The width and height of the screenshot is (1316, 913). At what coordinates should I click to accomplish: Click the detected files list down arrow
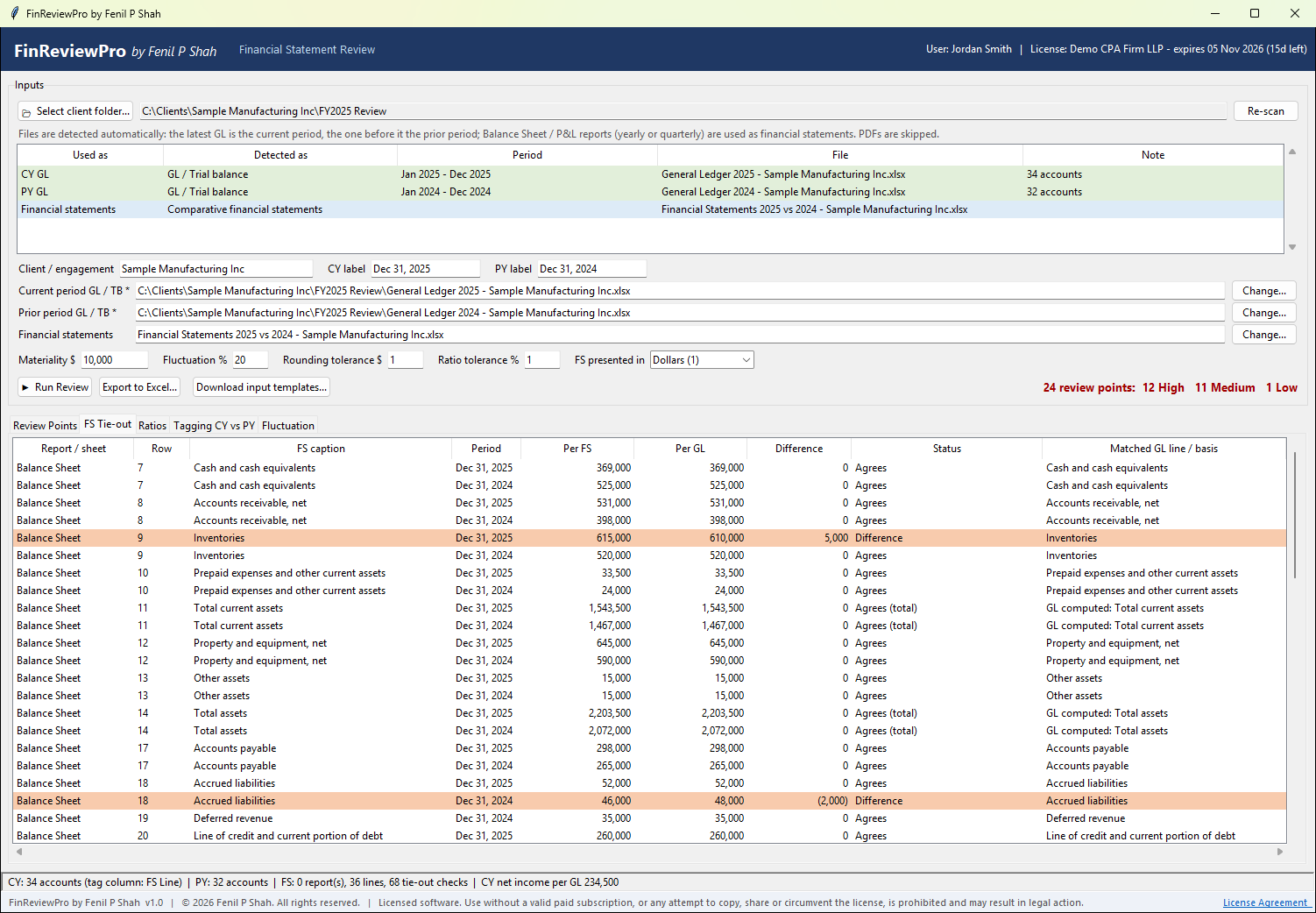[1292, 247]
